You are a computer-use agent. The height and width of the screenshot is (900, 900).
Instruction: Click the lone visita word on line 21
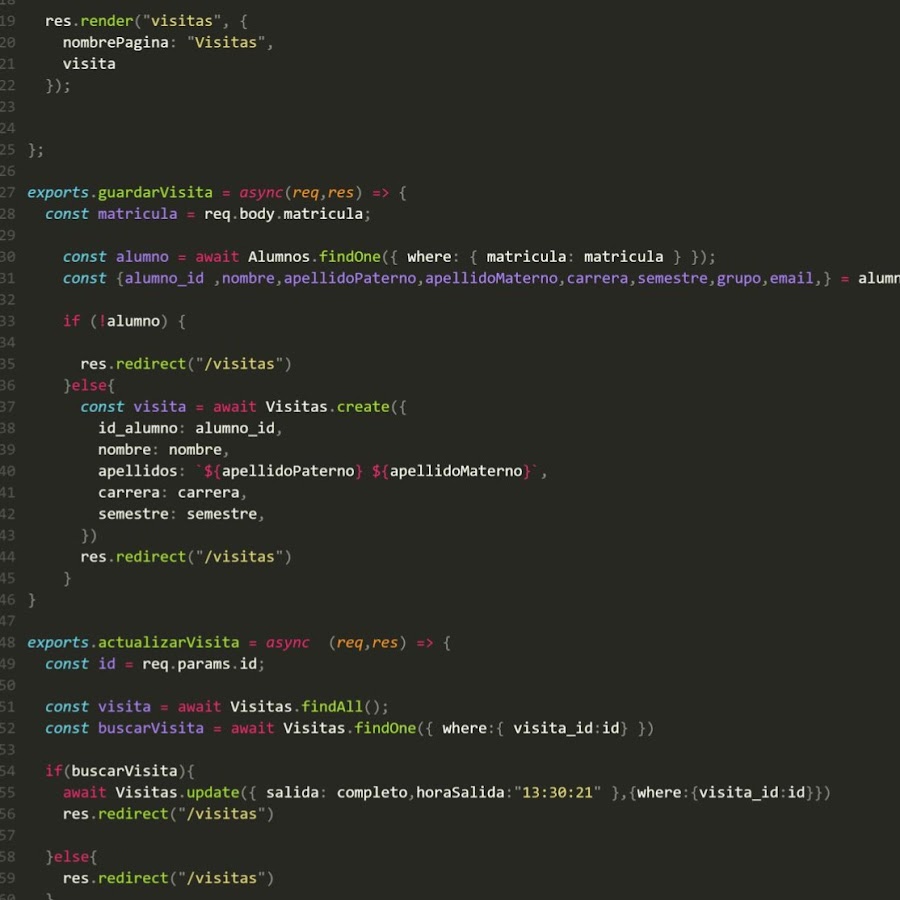pos(89,64)
